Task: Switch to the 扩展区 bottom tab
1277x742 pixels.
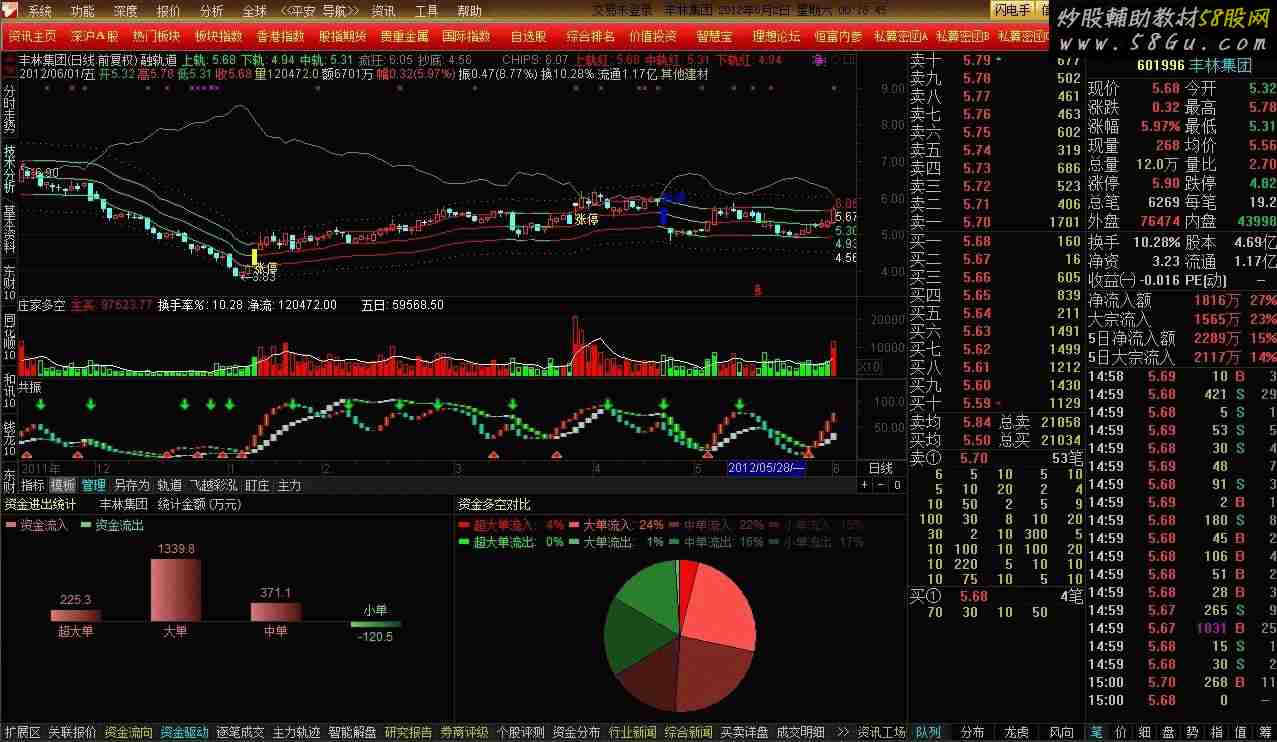Action: (x=22, y=732)
